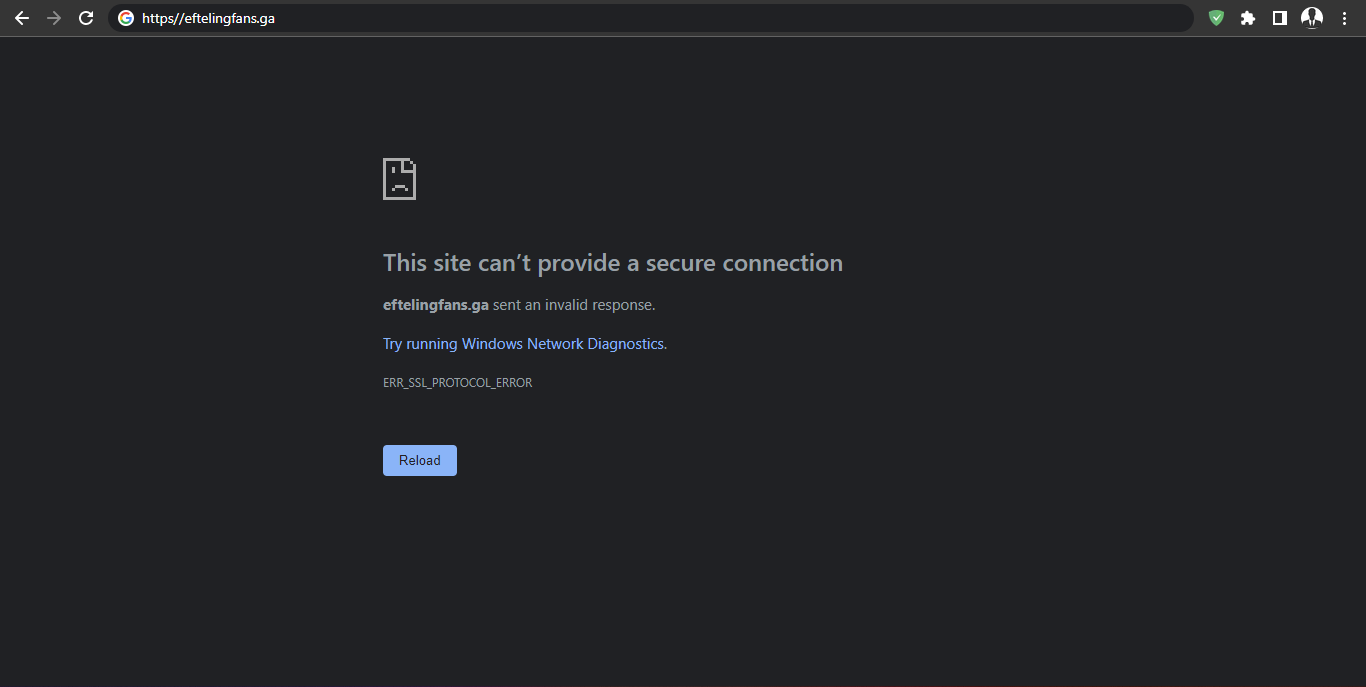Click the bold eftelingfans.ga domain text

435,305
